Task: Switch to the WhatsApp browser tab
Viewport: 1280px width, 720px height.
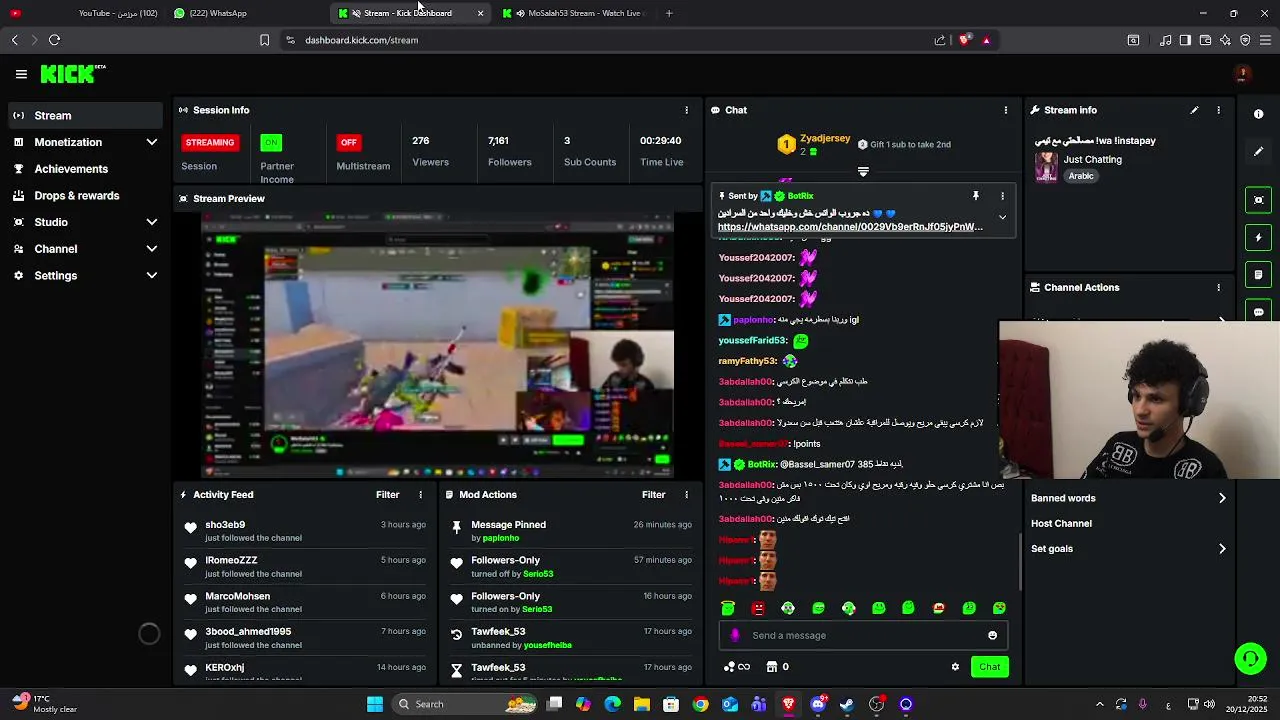Action: pyautogui.click(x=245, y=13)
